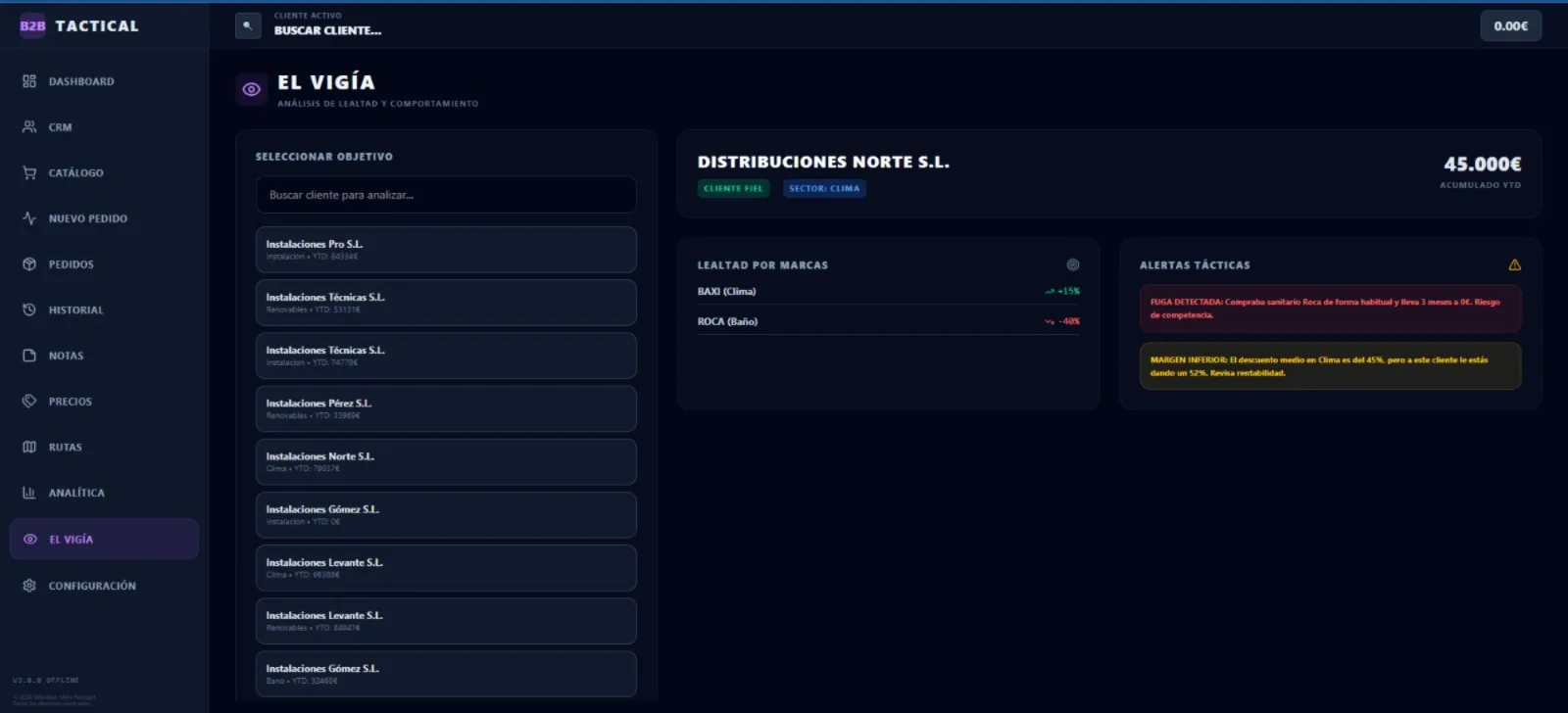Click the target icon in Lealtad por Marcas

pos(1073,264)
